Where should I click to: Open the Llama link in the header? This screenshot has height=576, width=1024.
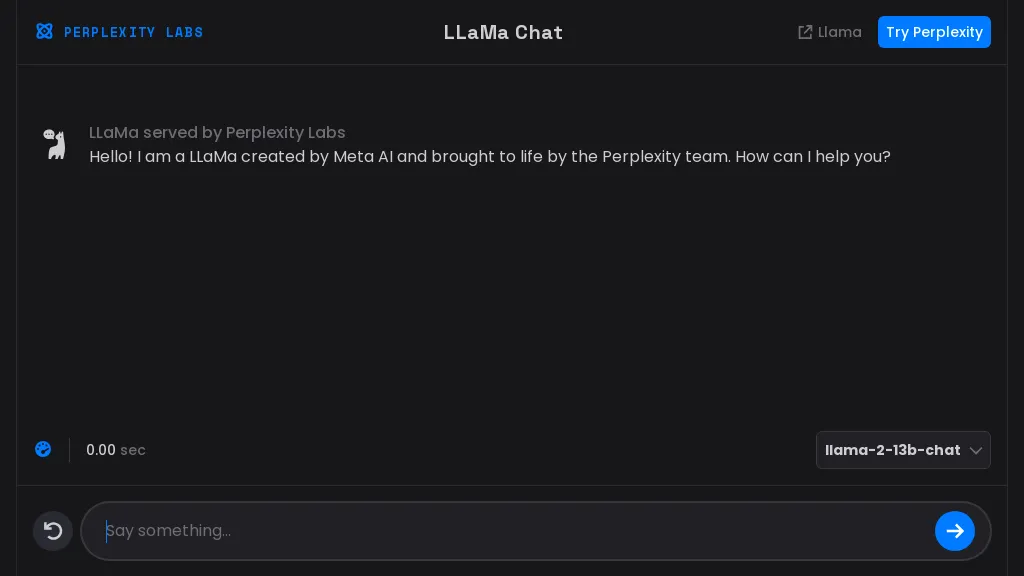839,32
